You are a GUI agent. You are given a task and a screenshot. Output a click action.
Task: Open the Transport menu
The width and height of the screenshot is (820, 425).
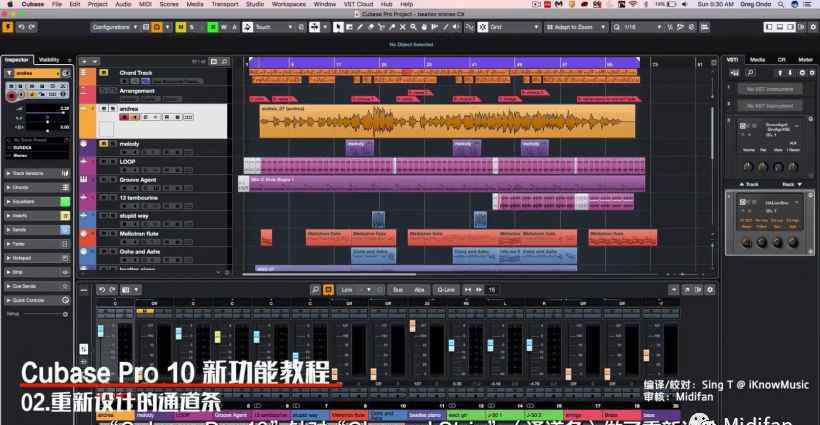(x=225, y=4)
